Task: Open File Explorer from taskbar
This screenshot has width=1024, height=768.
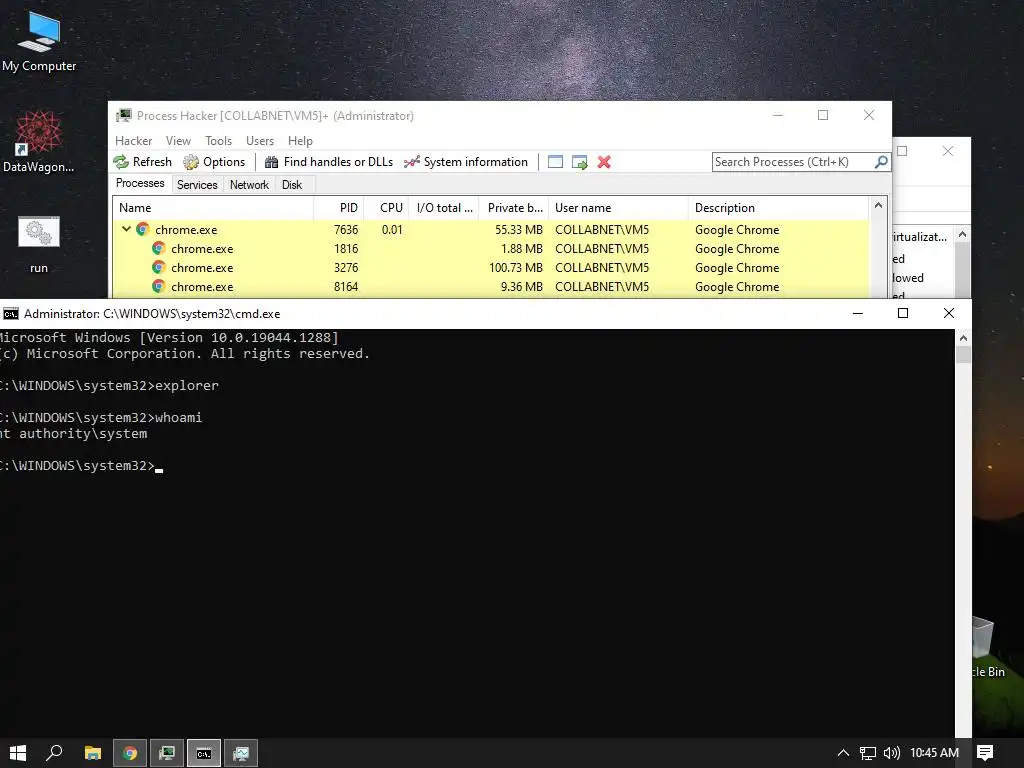Action: pos(93,753)
